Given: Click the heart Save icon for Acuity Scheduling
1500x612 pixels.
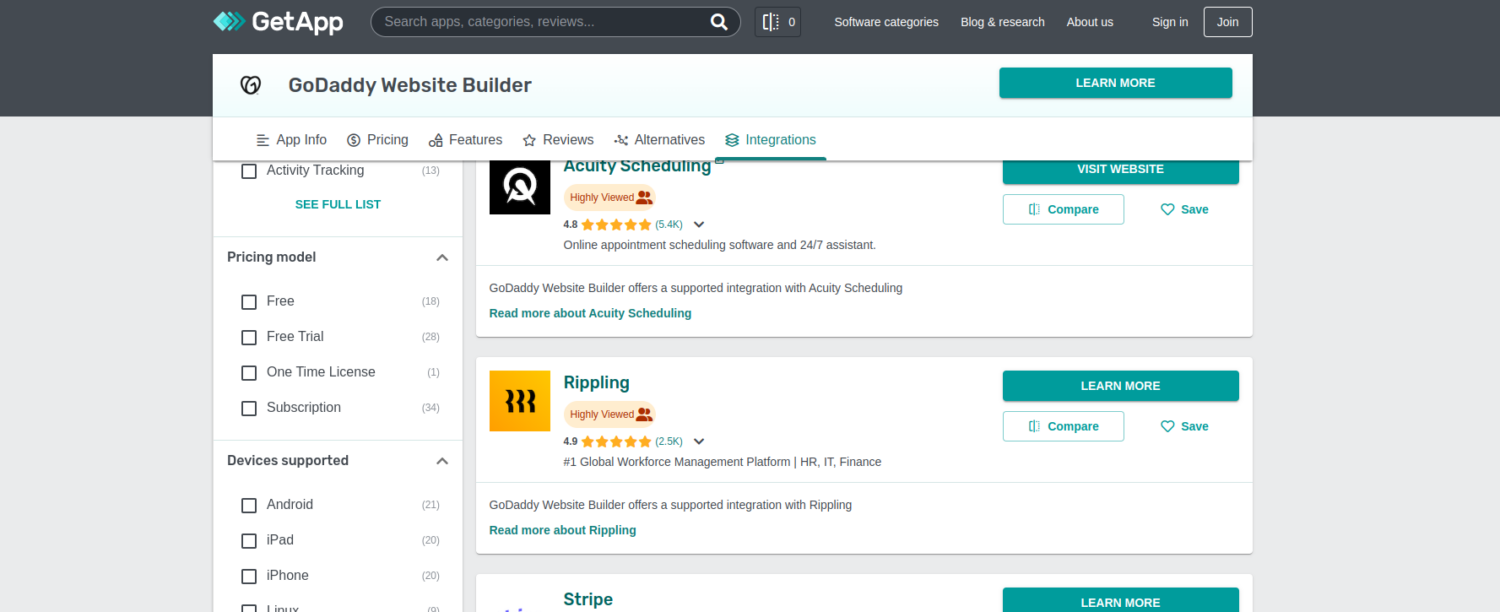Looking at the screenshot, I should tap(1167, 210).
